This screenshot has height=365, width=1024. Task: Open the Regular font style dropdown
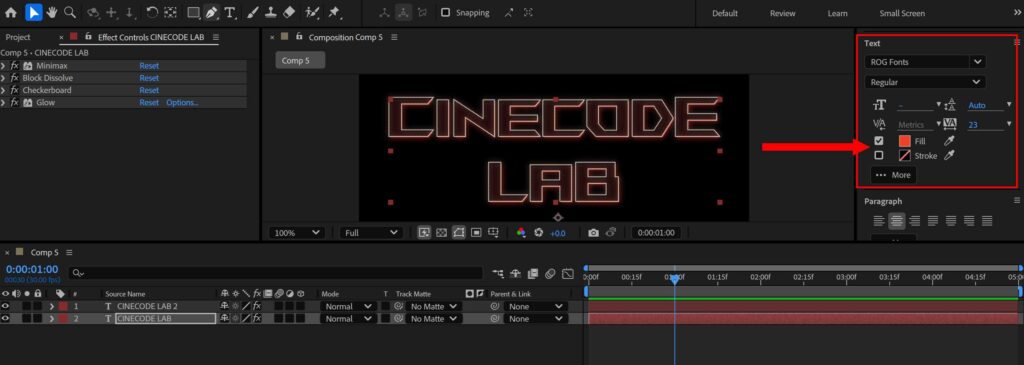[924, 82]
